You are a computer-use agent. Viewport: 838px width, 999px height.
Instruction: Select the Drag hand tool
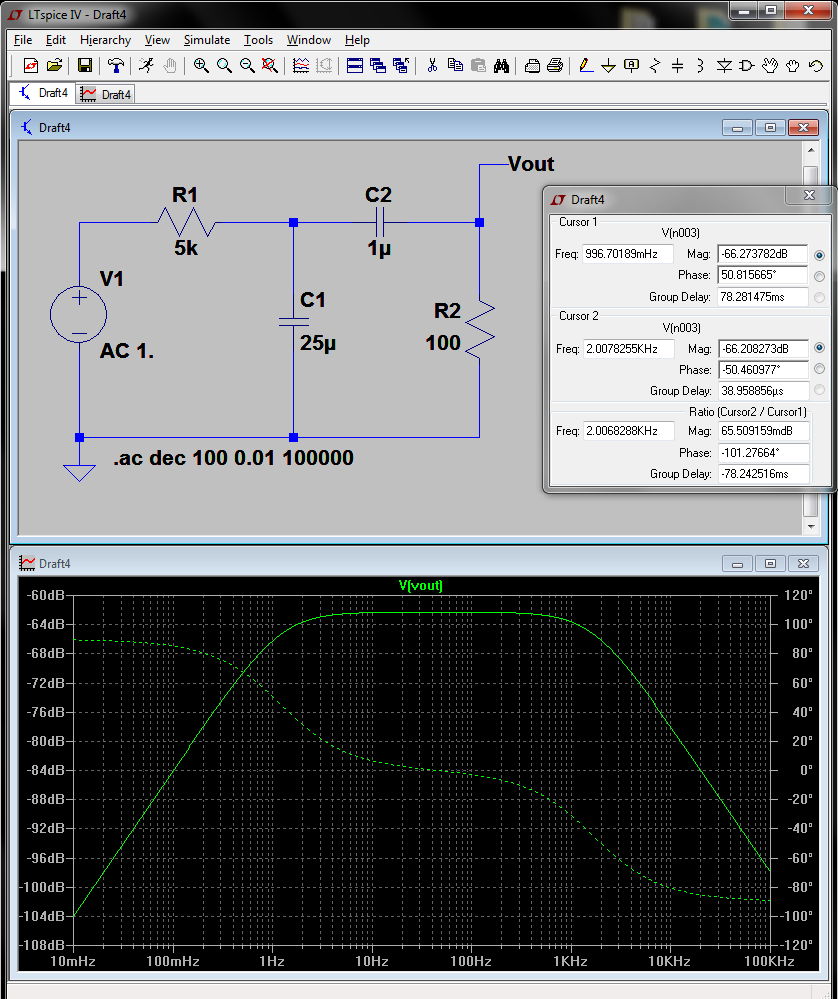(793, 65)
